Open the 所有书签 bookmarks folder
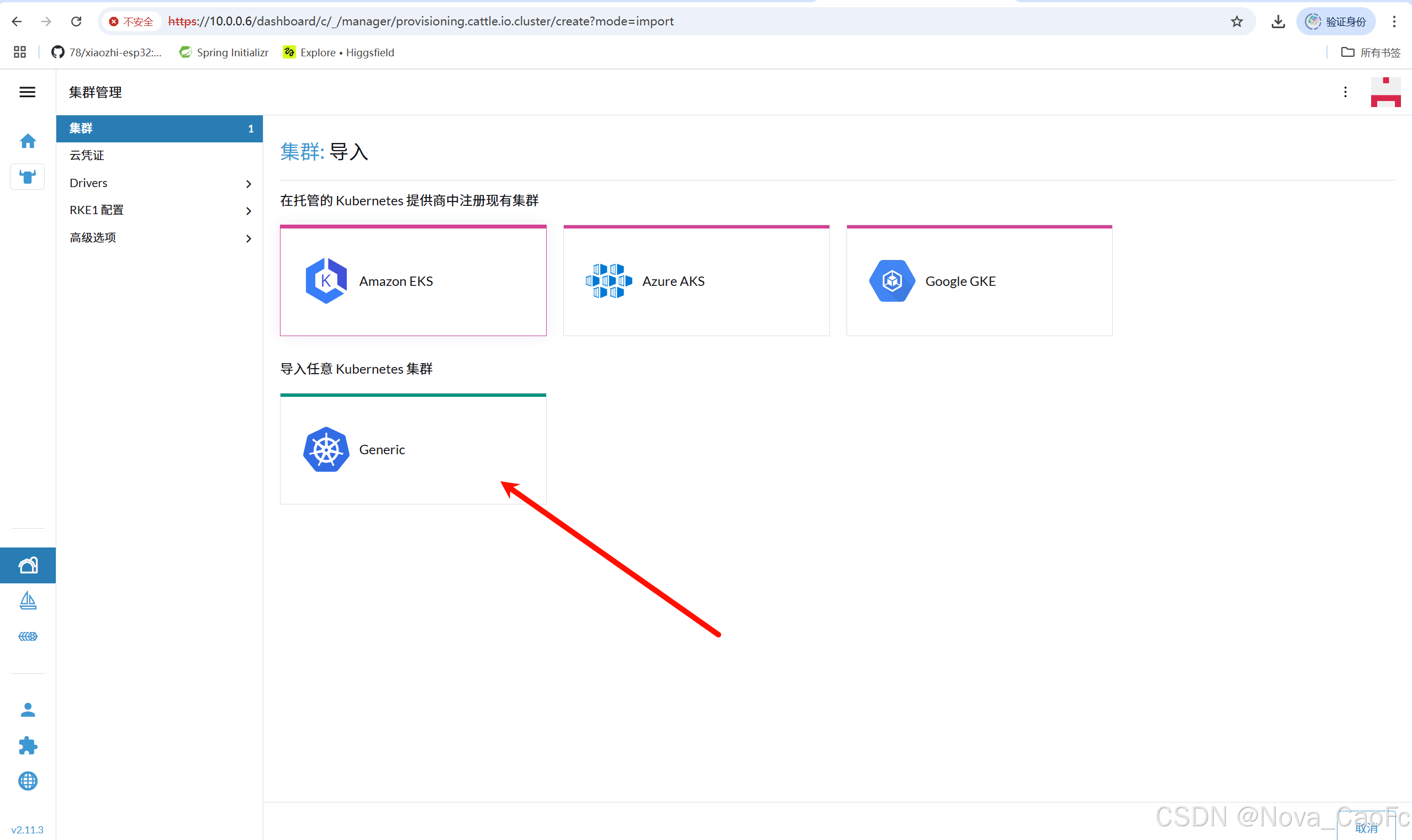1412x840 pixels. pyautogui.click(x=1371, y=52)
